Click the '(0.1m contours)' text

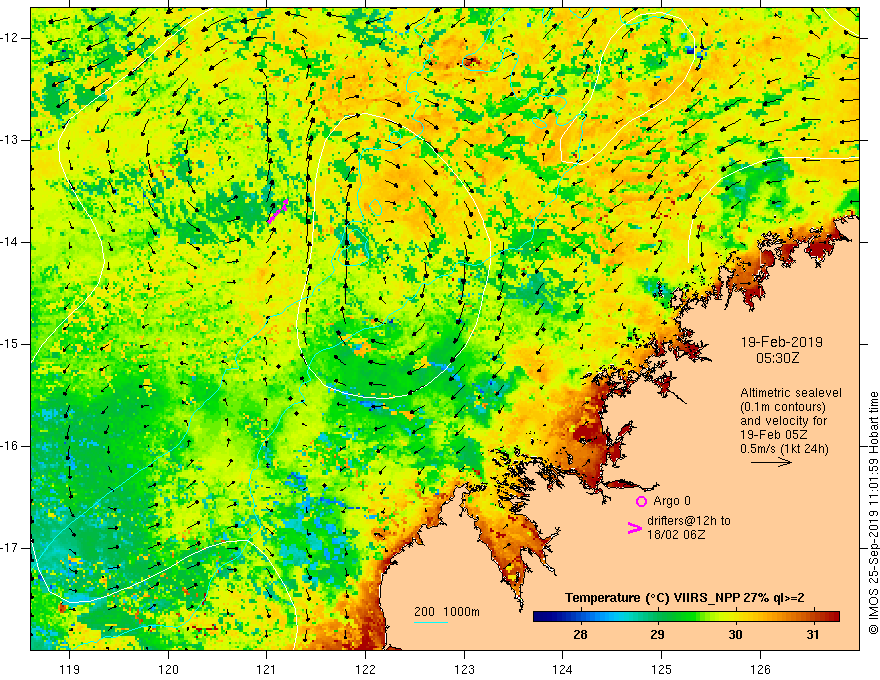point(783,407)
